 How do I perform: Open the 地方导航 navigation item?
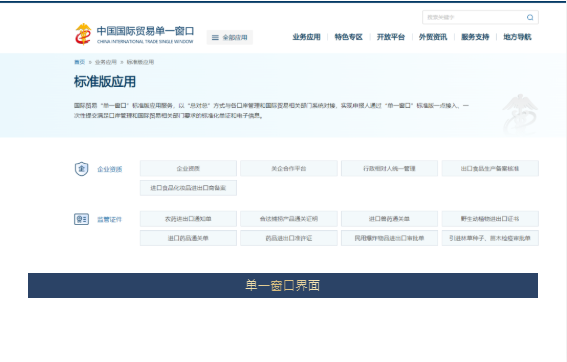pos(517,37)
